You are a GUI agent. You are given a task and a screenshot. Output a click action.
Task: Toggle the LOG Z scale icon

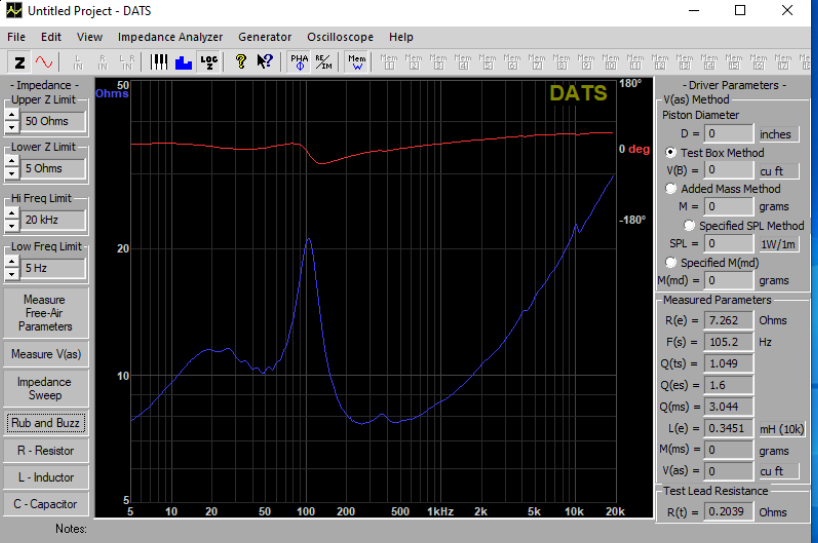coord(209,63)
